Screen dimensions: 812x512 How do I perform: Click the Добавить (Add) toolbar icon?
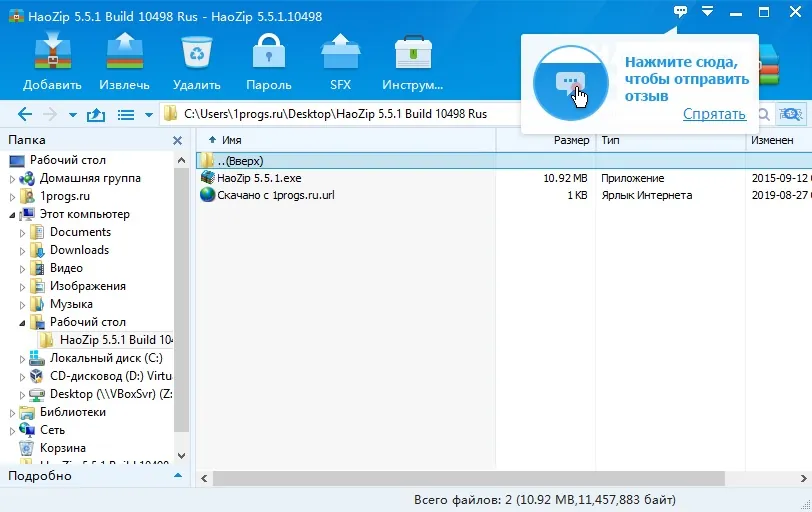(52, 51)
